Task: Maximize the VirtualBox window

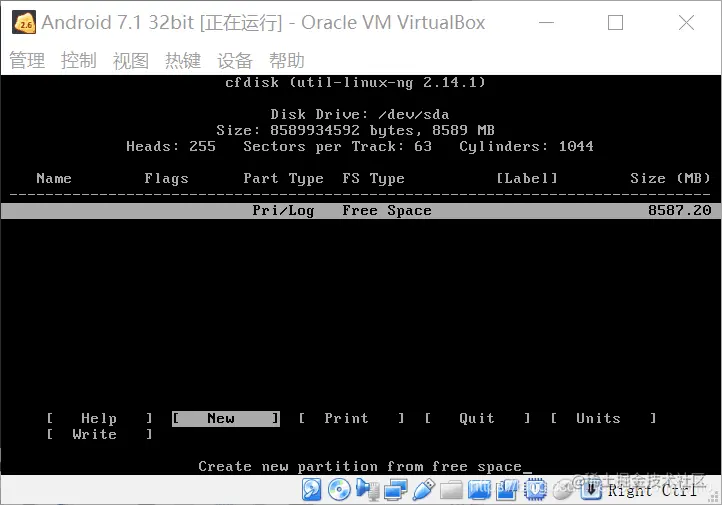Action: [616, 22]
